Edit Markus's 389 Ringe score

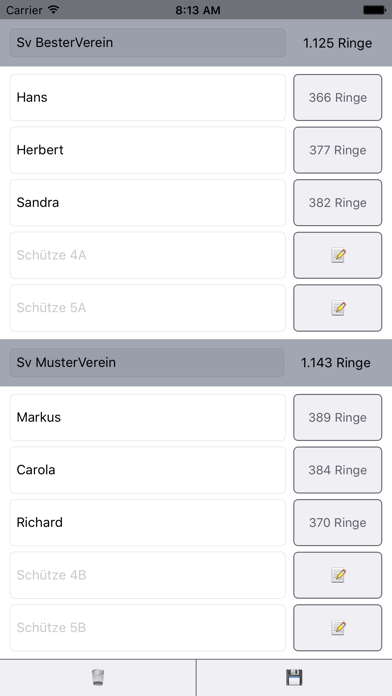click(x=338, y=417)
